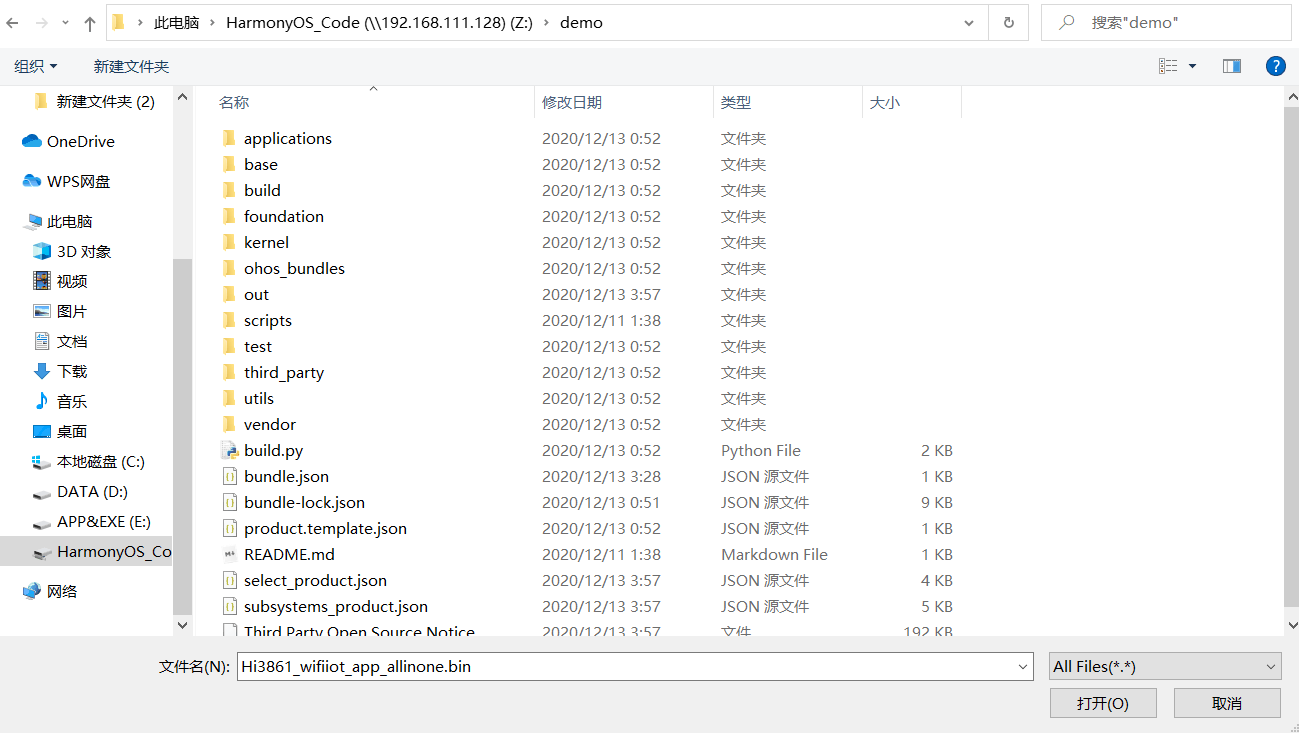Change the view layout icon
1299x733 pixels.
pos(1168,66)
